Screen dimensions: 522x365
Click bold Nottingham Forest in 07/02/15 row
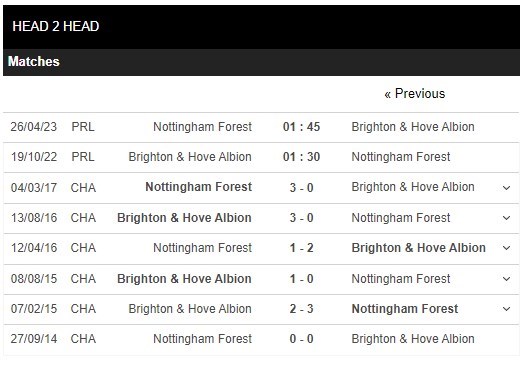405,309
